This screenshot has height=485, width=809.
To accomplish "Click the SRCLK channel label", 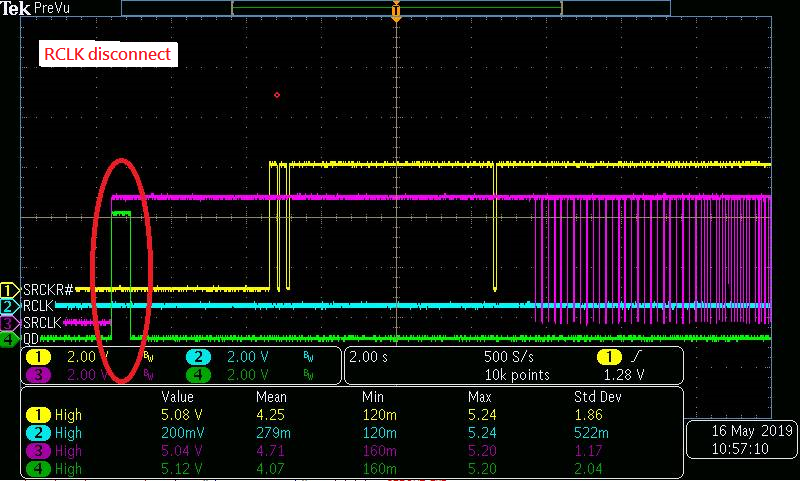I will click(x=42, y=323).
